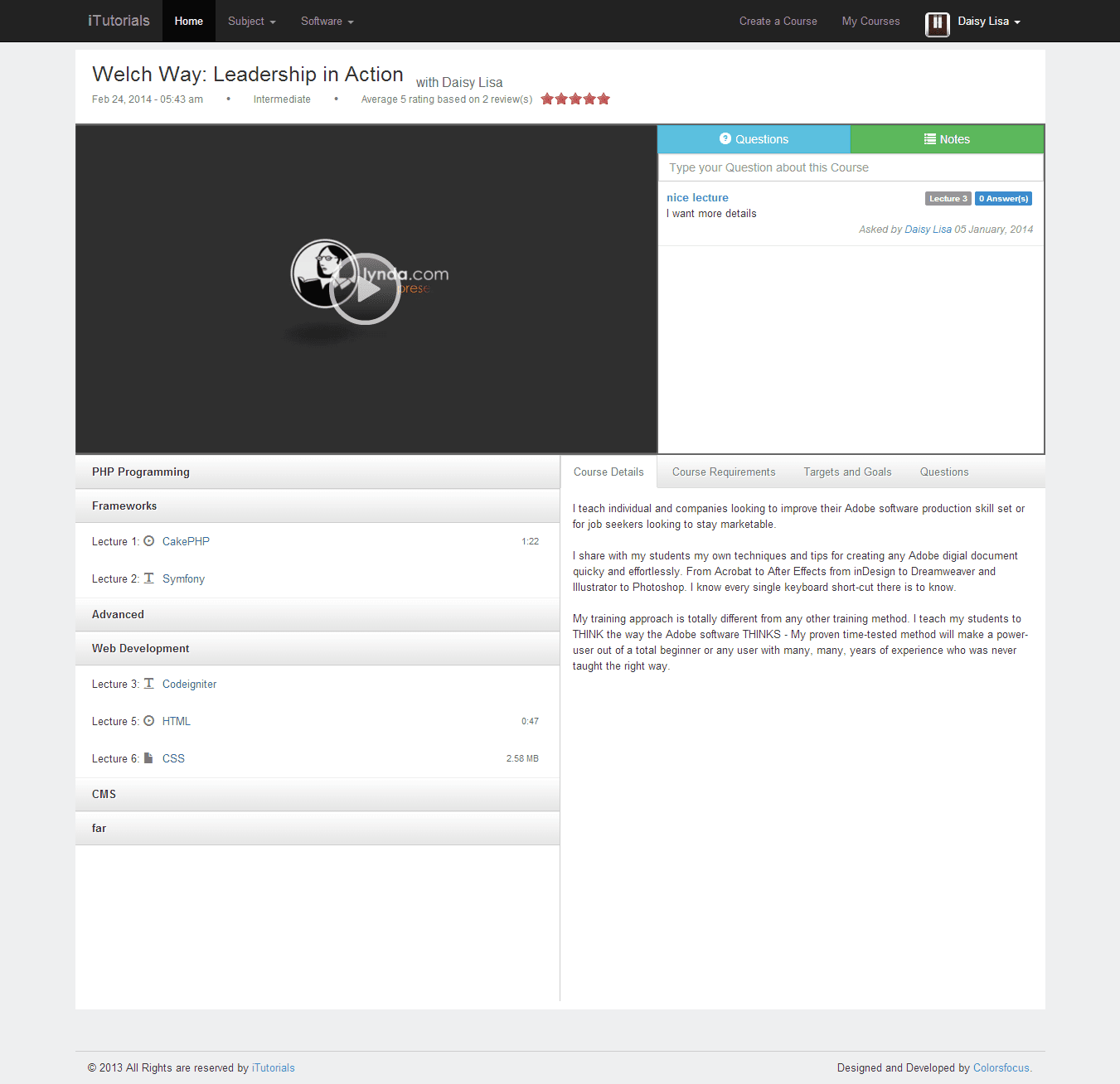Select the Course Details tab
Viewport: 1120px width, 1084px height.
tap(608, 472)
